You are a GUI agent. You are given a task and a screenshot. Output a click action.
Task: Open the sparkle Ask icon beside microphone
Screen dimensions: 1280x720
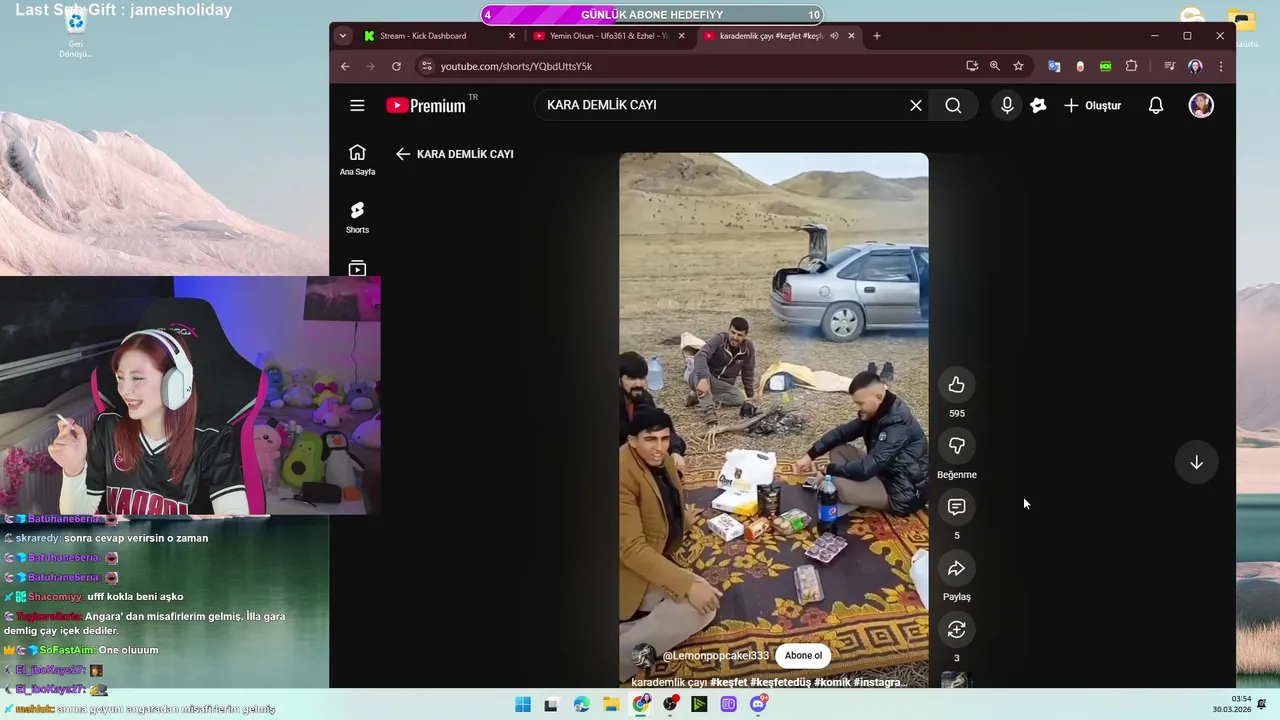pyautogui.click(x=1038, y=105)
